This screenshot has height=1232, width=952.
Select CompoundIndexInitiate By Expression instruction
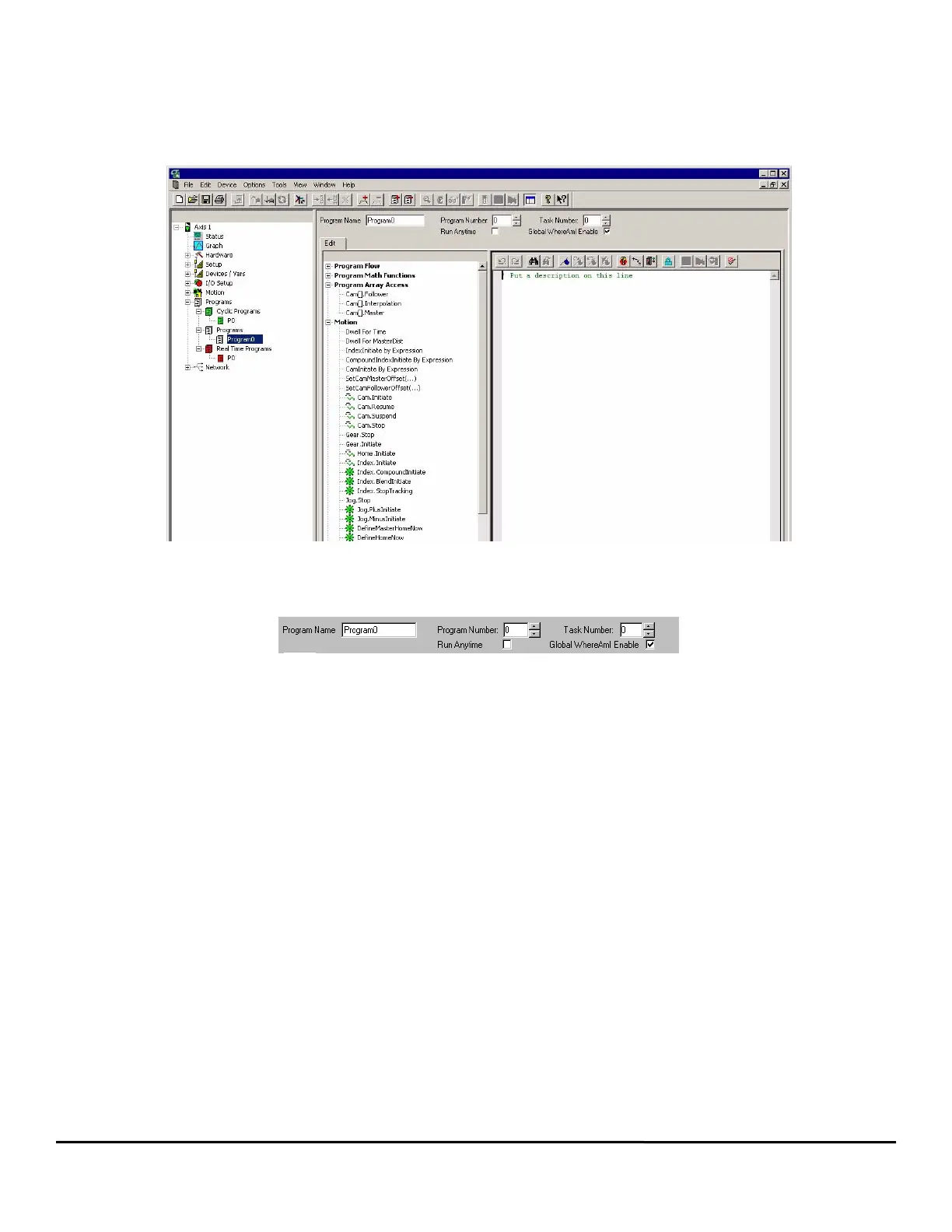(399, 360)
